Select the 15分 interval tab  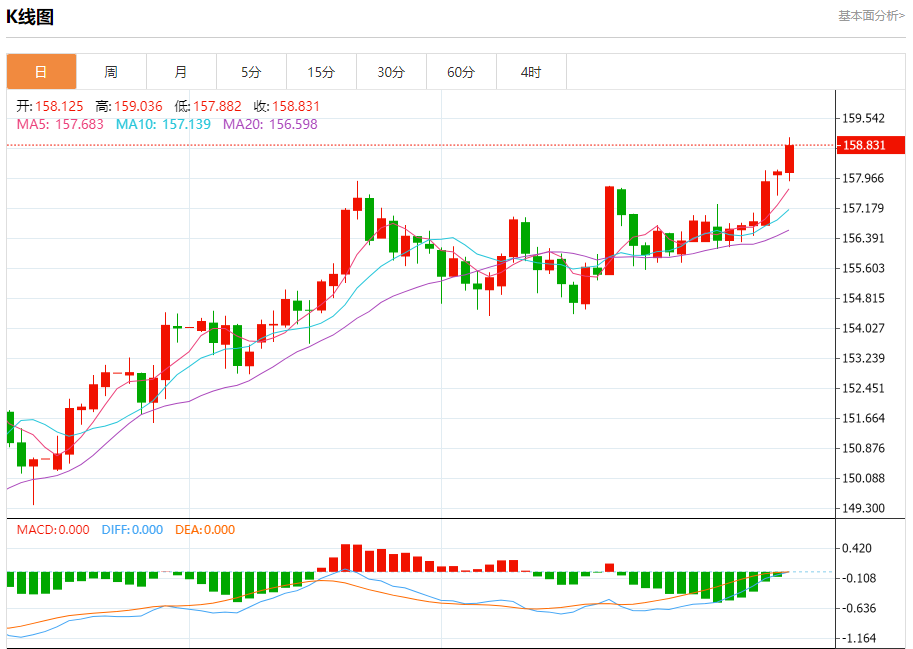click(321, 72)
